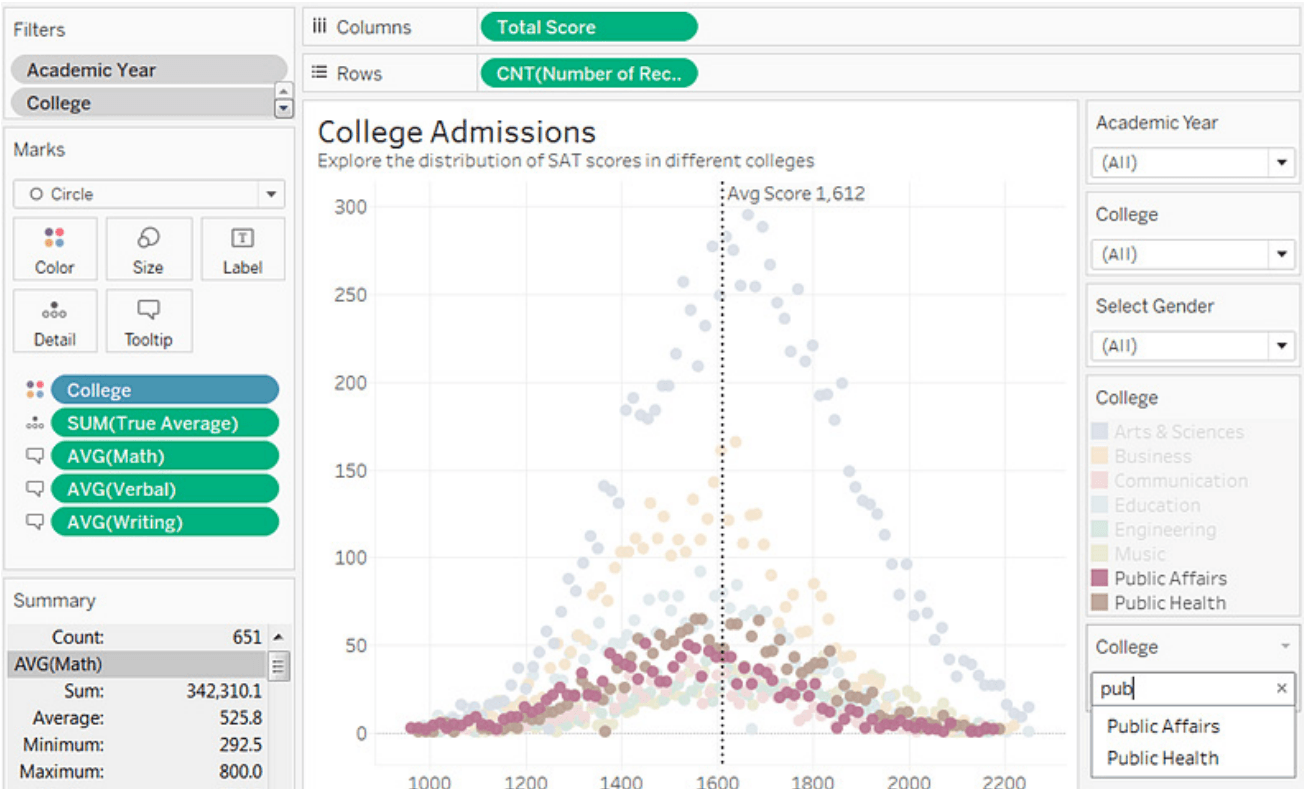Select the College color marks pill

pos(165,390)
